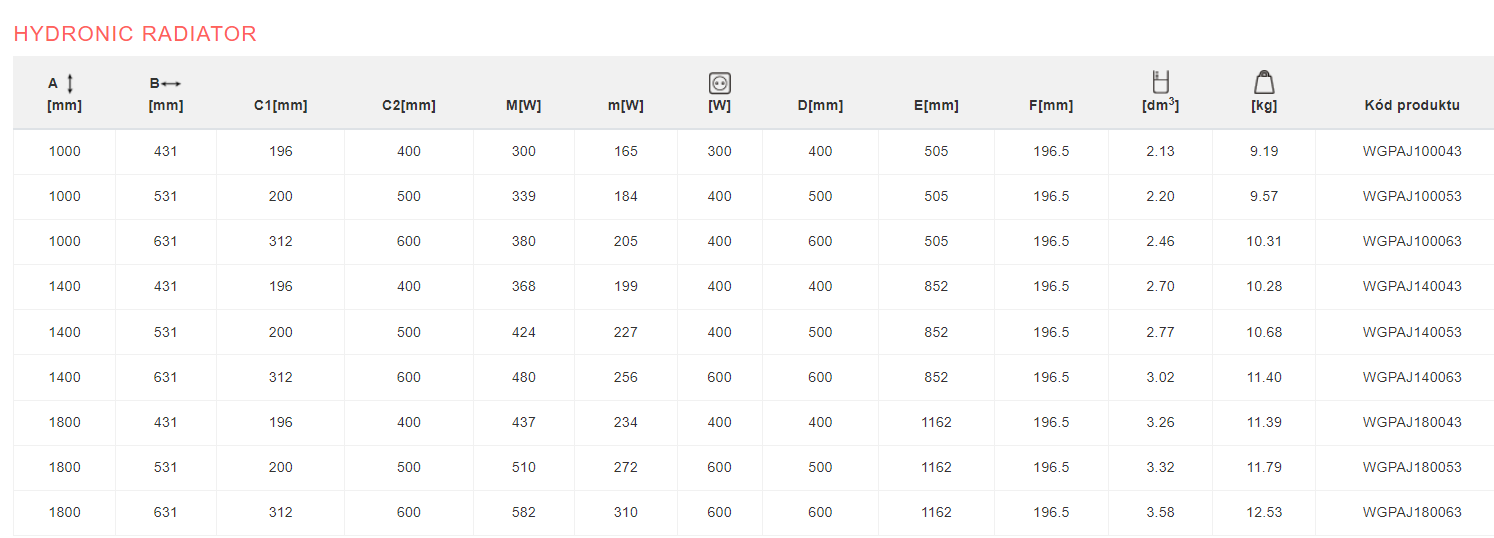
Task: Click the water volume container icon
Action: coord(1161,82)
